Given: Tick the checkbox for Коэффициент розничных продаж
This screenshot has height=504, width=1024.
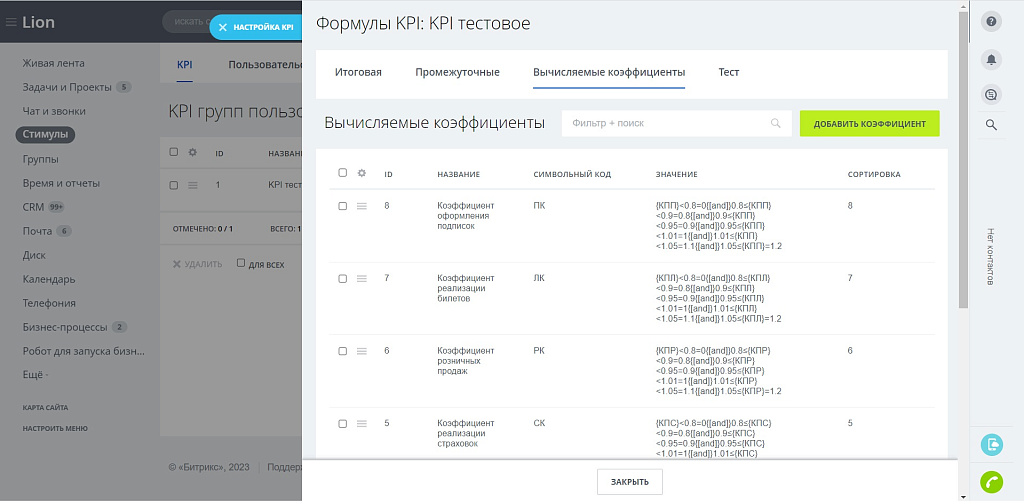Looking at the screenshot, I should pos(342,351).
